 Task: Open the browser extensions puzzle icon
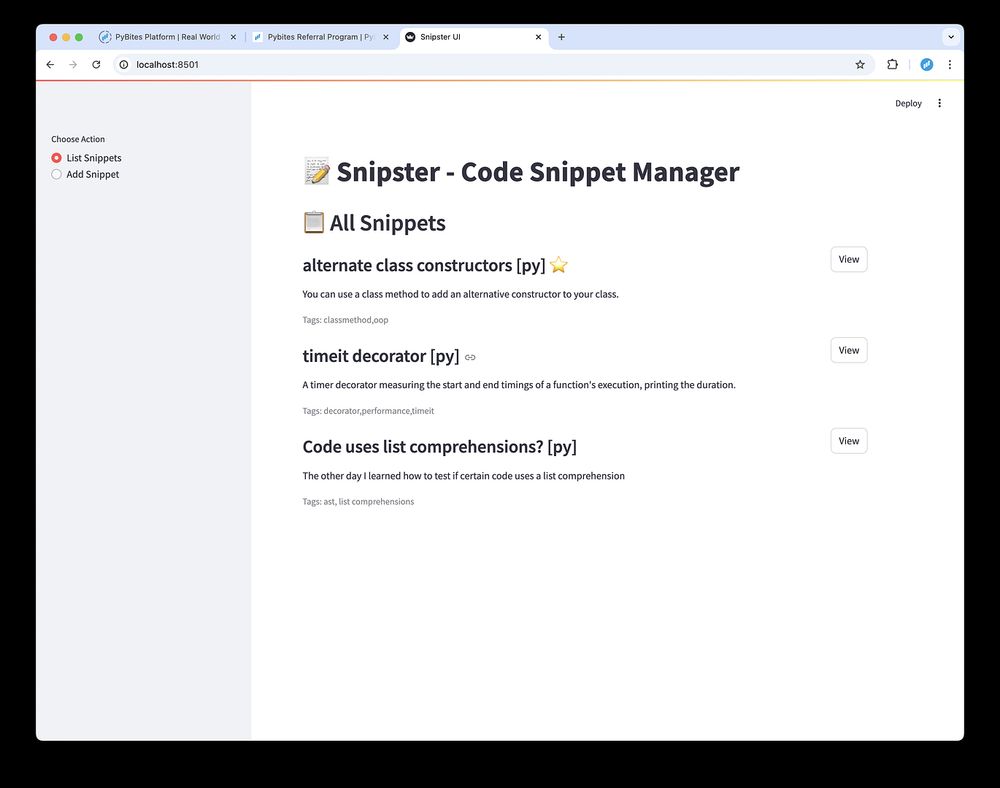point(892,64)
